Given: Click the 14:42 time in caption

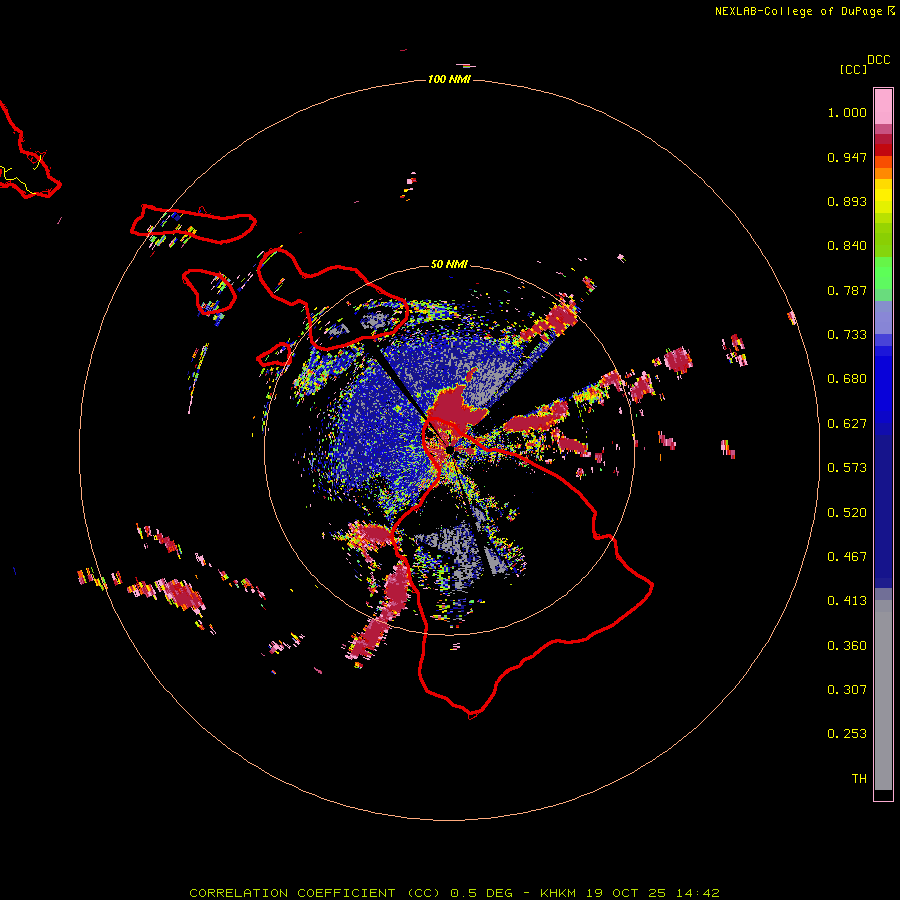Looking at the screenshot, I should [697, 893].
